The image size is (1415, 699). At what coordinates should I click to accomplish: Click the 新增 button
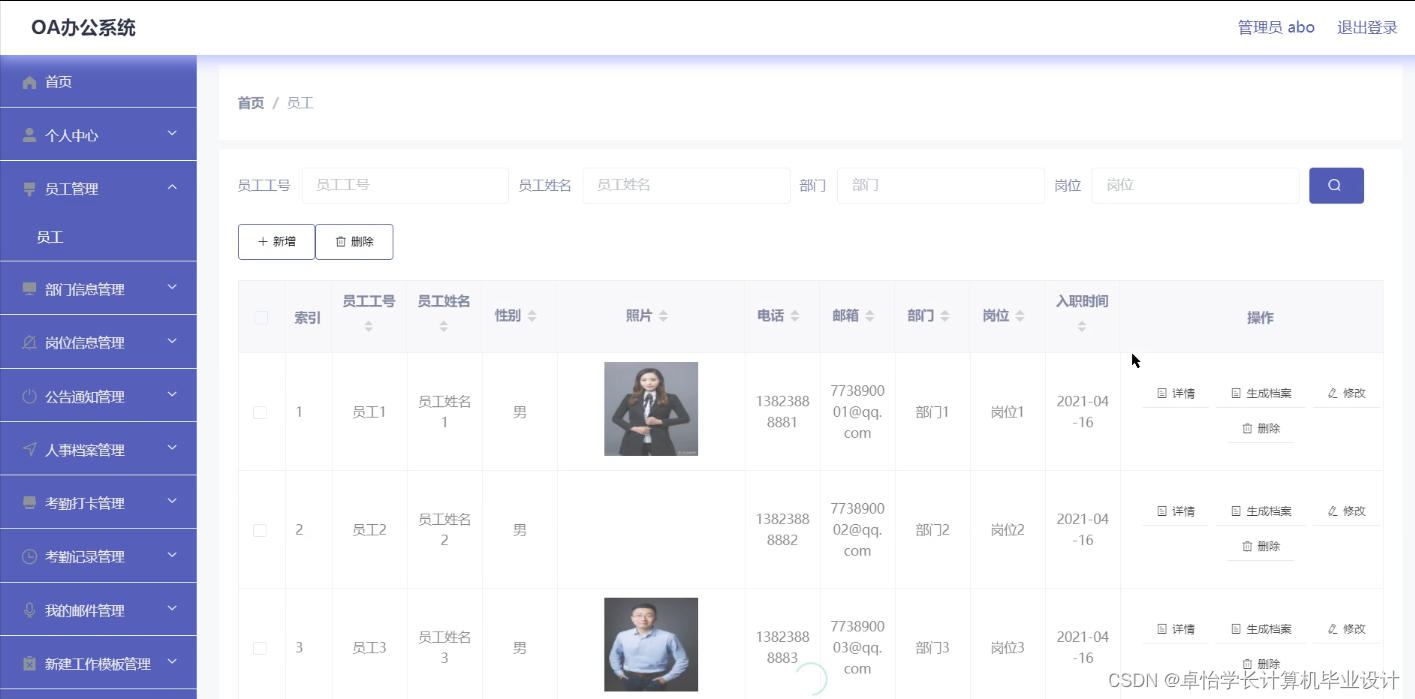(276, 241)
